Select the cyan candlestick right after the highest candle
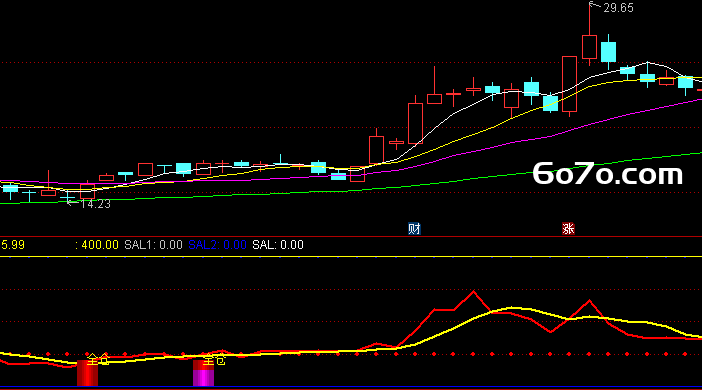Screen dimensions: 702x390 [608, 52]
